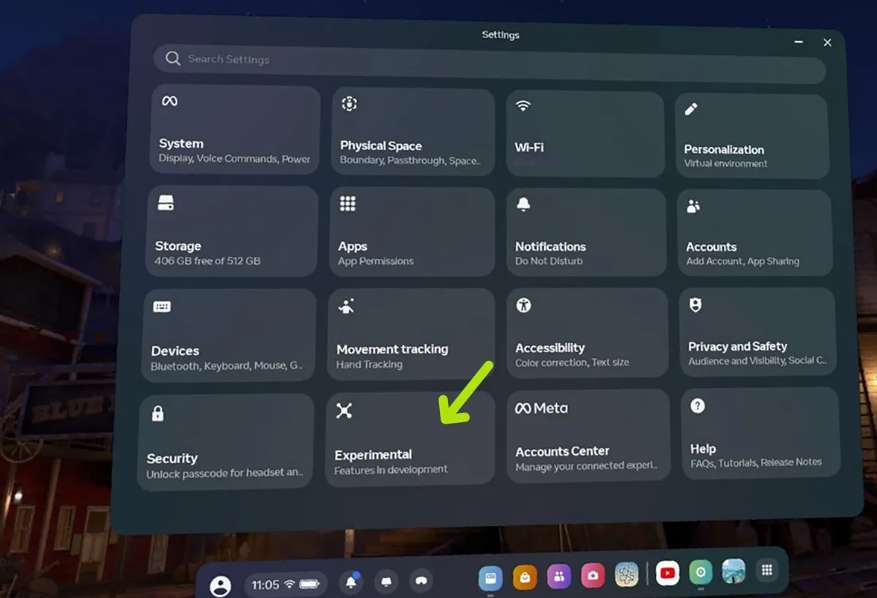The height and width of the screenshot is (598, 877).
Task: Select the Security lock tile
Action: tap(226, 441)
